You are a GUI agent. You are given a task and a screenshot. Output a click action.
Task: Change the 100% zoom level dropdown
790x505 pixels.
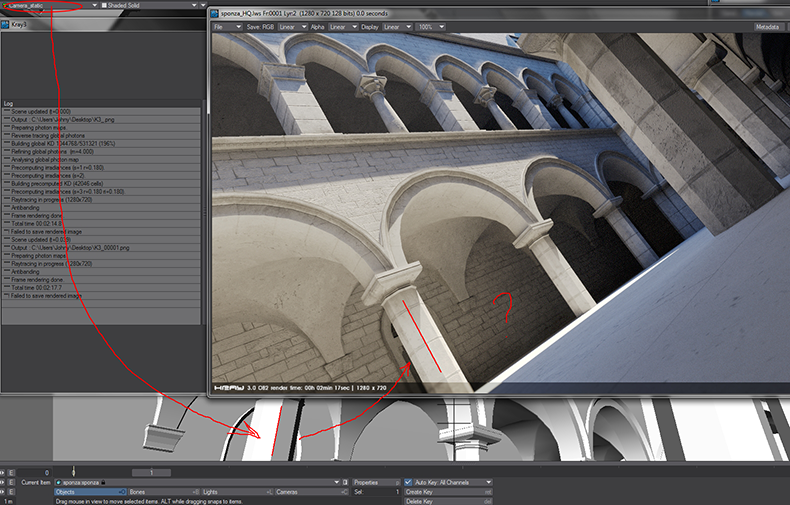(430, 27)
